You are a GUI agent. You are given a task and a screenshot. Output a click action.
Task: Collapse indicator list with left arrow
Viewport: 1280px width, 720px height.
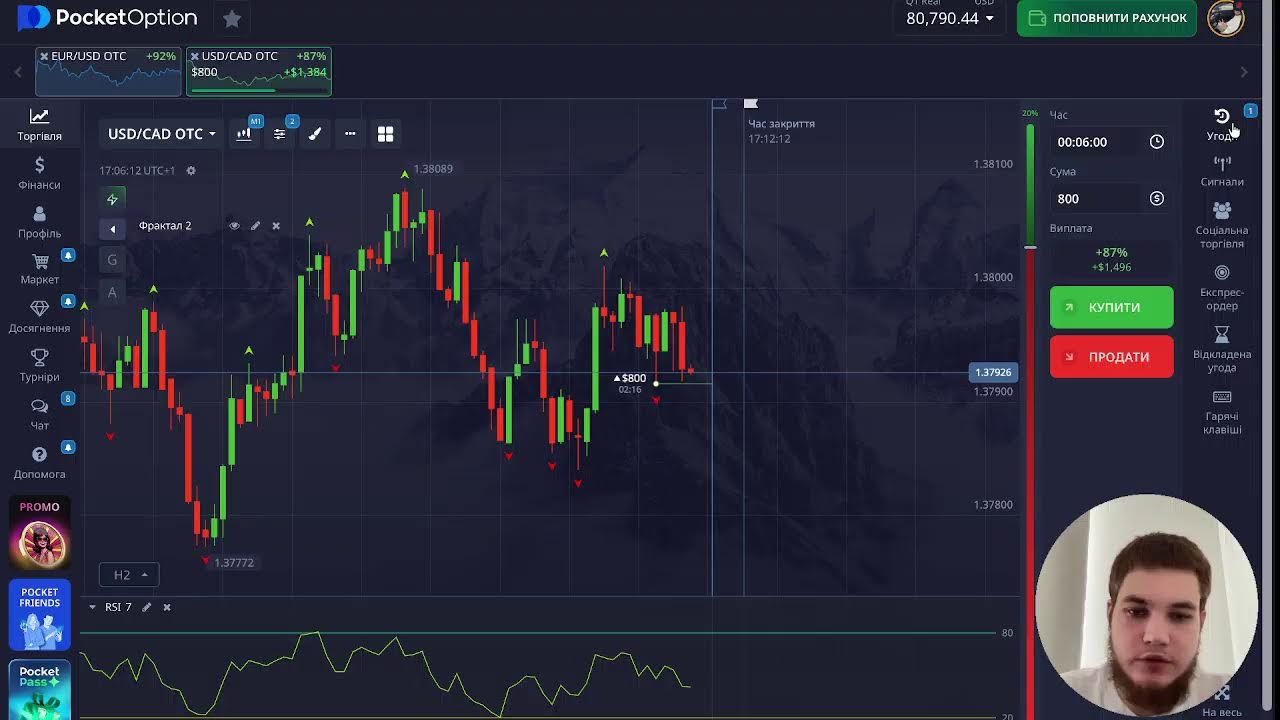(112, 229)
